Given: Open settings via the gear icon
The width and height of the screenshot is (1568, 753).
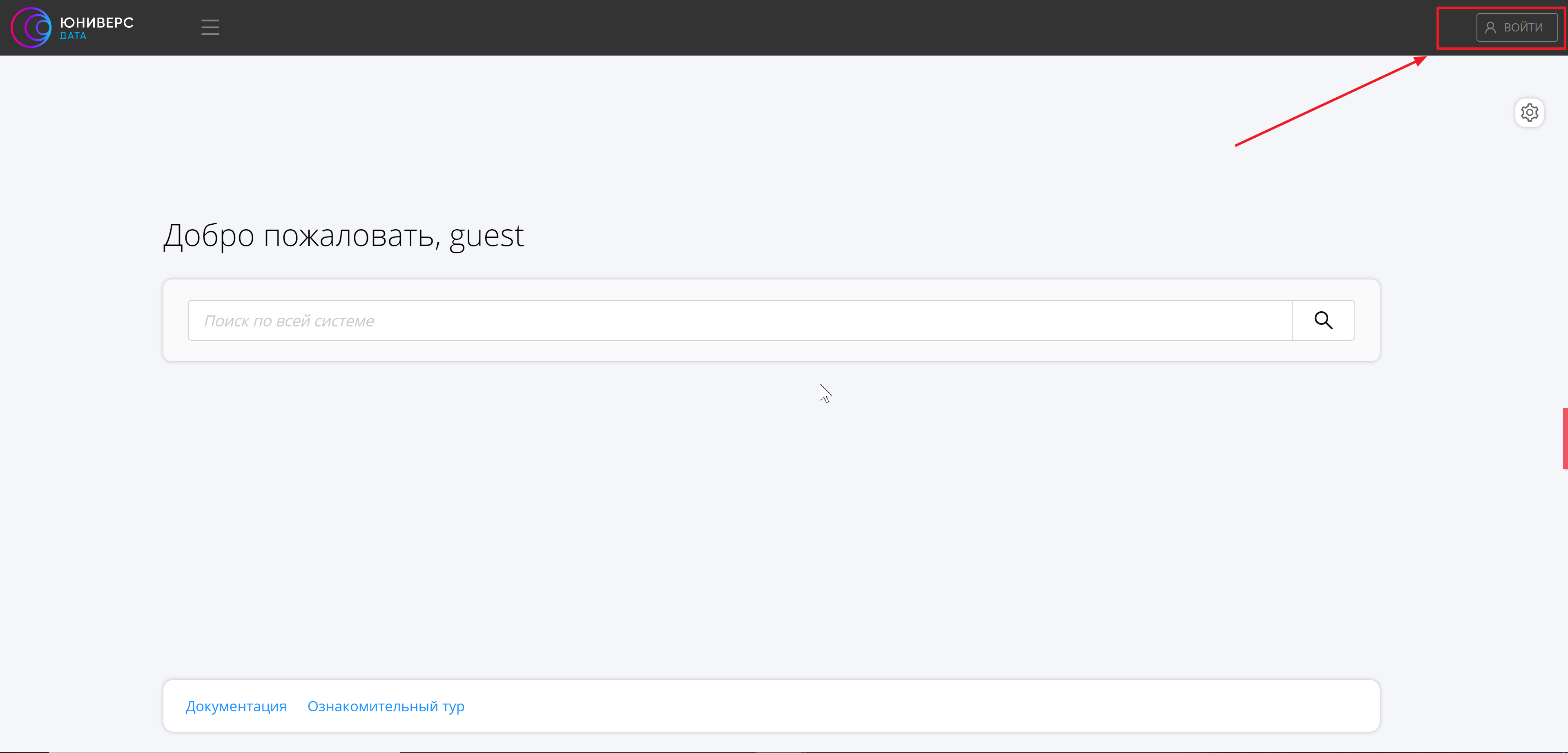Looking at the screenshot, I should 1529,113.
